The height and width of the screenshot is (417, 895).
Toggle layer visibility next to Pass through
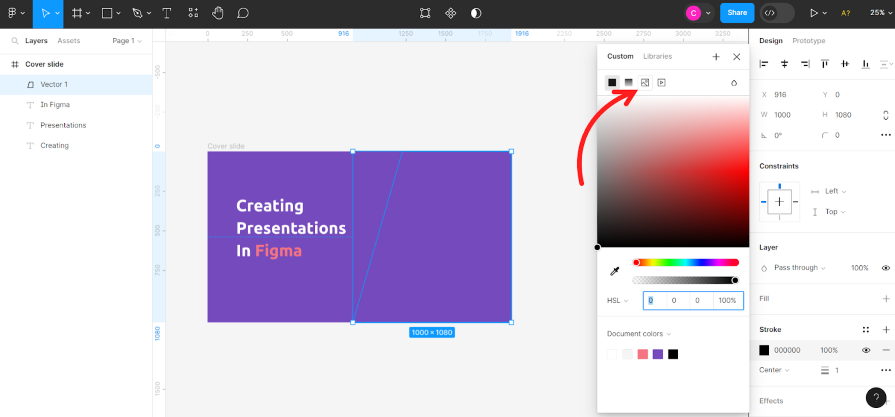885,268
